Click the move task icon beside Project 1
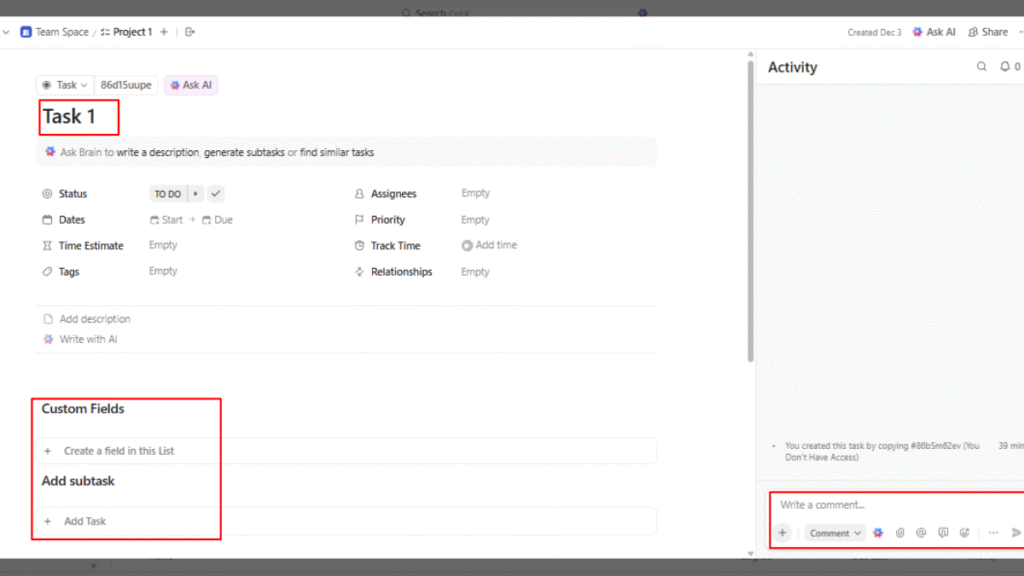The height and width of the screenshot is (576, 1024). (x=190, y=32)
